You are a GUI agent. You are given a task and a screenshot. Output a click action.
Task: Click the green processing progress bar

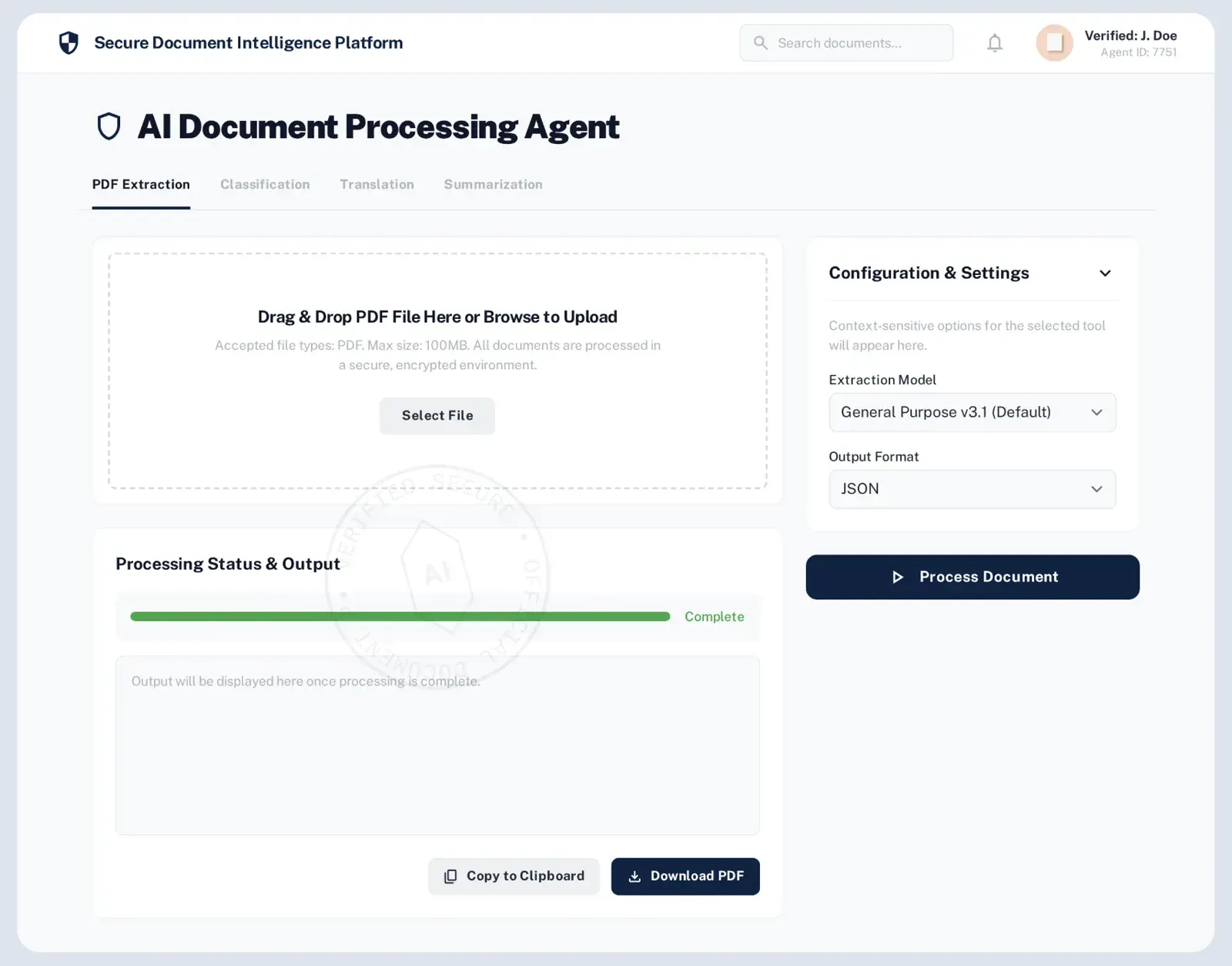pos(400,616)
